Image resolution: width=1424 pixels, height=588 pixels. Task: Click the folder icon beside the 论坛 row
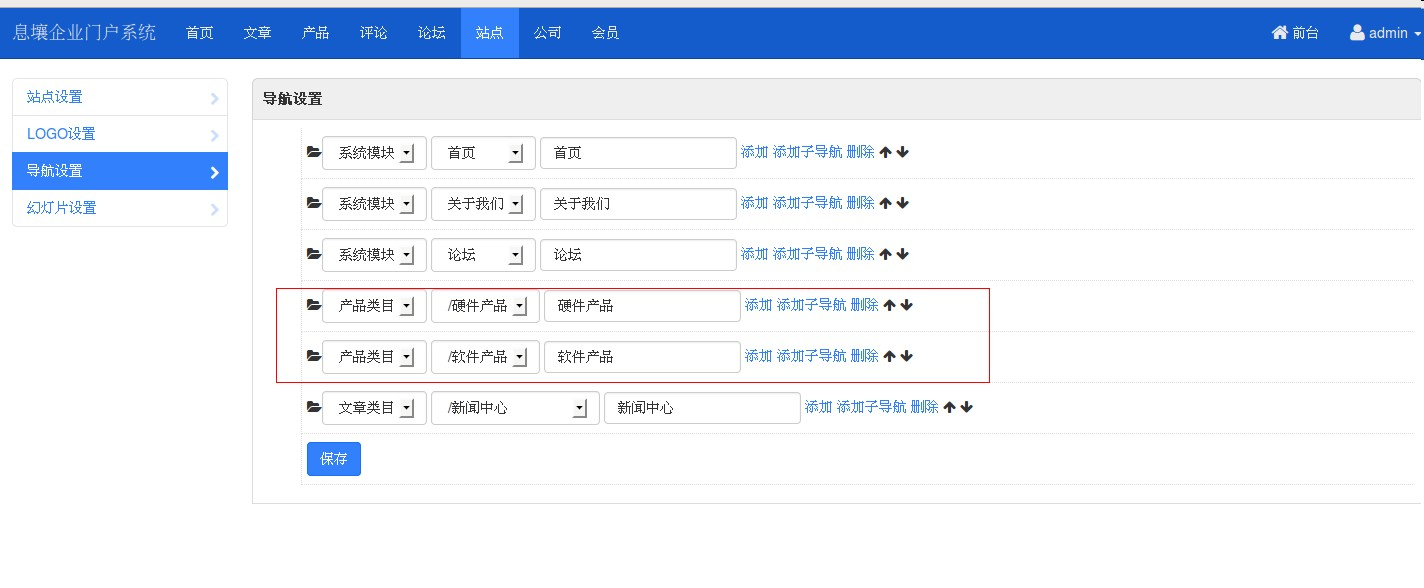[313, 254]
